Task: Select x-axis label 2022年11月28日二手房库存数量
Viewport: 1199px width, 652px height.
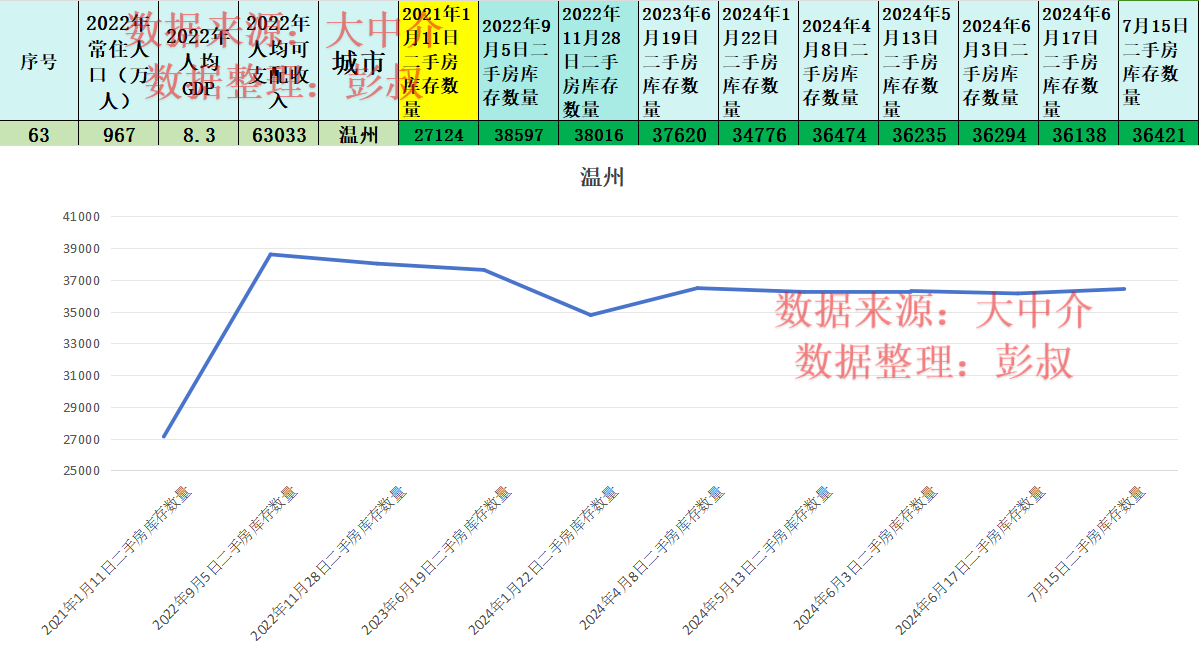Action: (x=328, y=563)
